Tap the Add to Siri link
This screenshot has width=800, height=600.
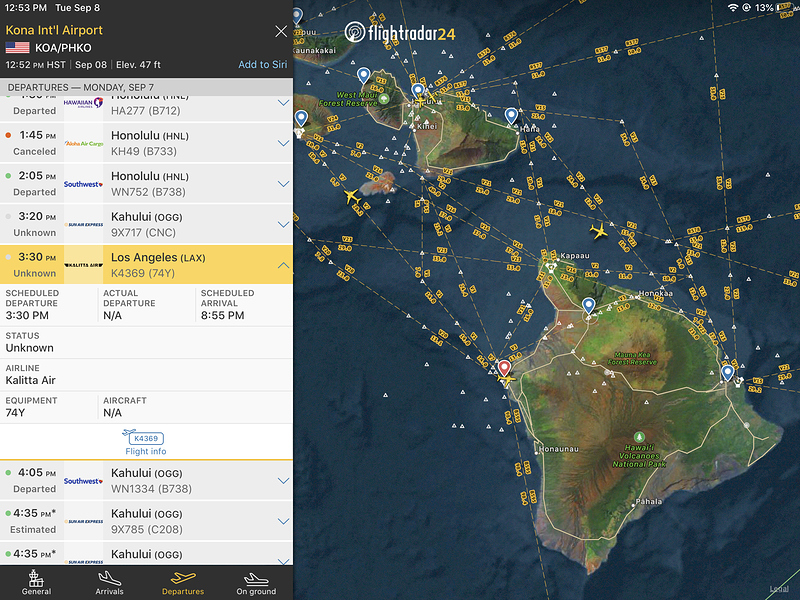tap(262, 65)
